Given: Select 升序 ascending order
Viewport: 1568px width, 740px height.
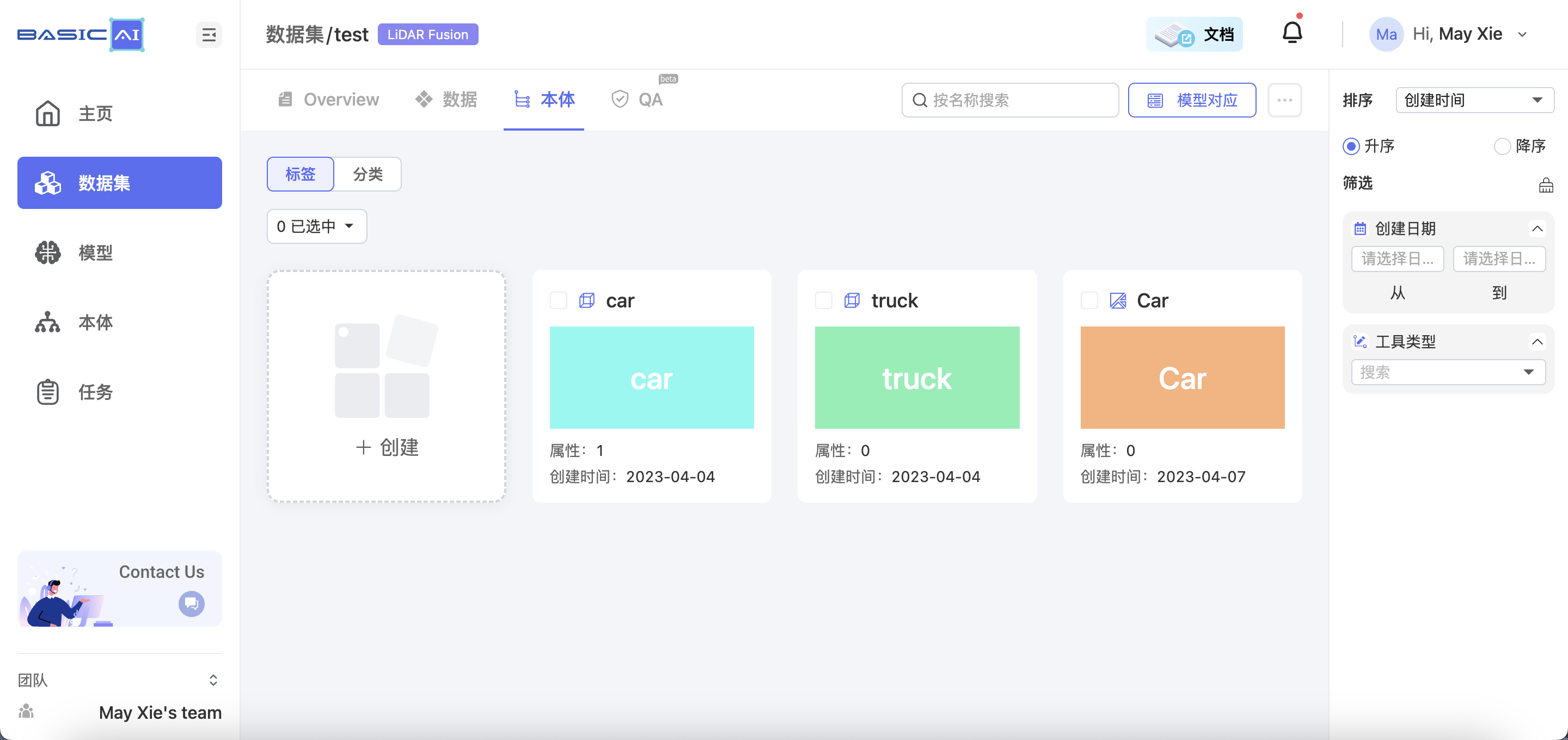Looking at the screenshot, I should pos(1351,146).
